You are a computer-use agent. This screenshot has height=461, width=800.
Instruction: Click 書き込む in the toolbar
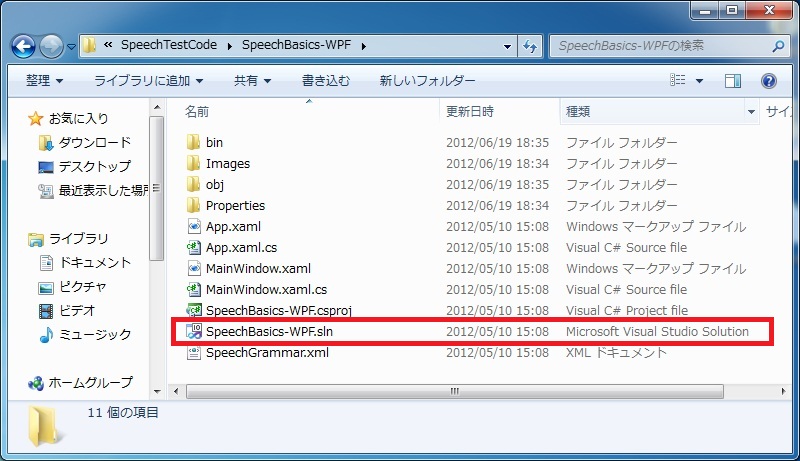326,80
